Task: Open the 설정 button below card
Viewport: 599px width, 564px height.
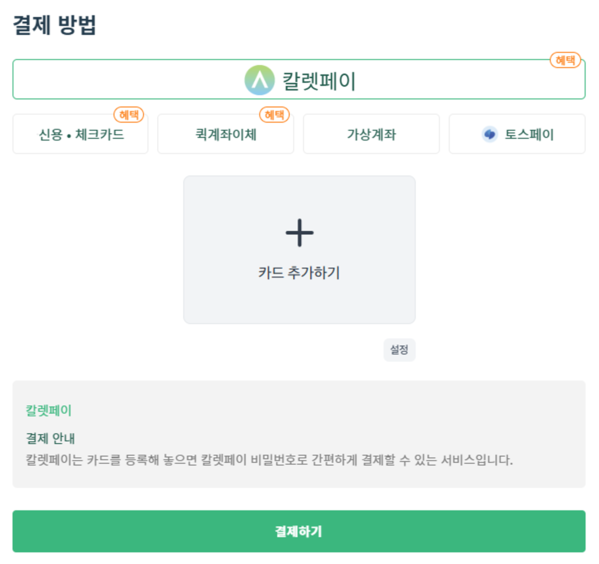Action: (x=399, y=350)
